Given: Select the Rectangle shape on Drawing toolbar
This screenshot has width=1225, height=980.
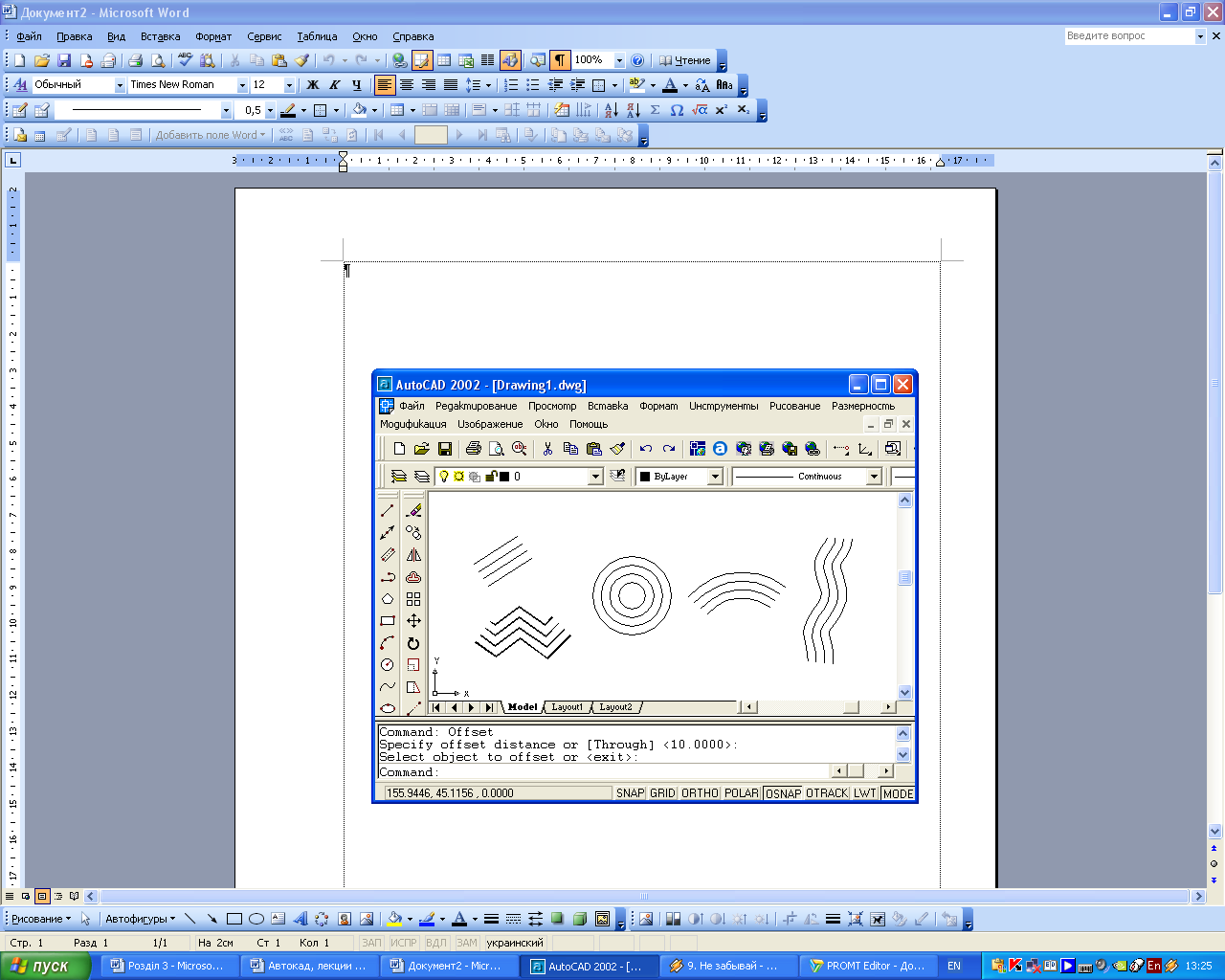Looking at the screenshot, I should pos(234,919).
